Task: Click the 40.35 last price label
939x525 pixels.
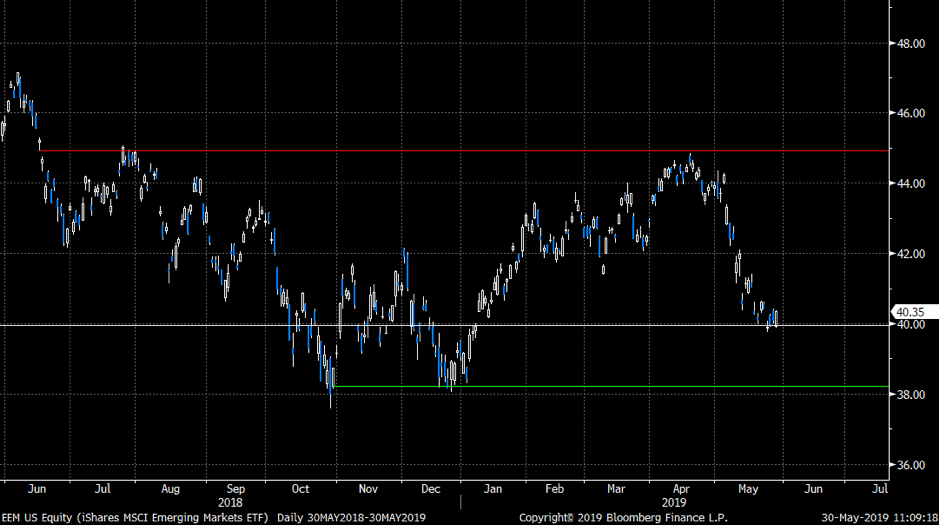Action: pos(908,312)
